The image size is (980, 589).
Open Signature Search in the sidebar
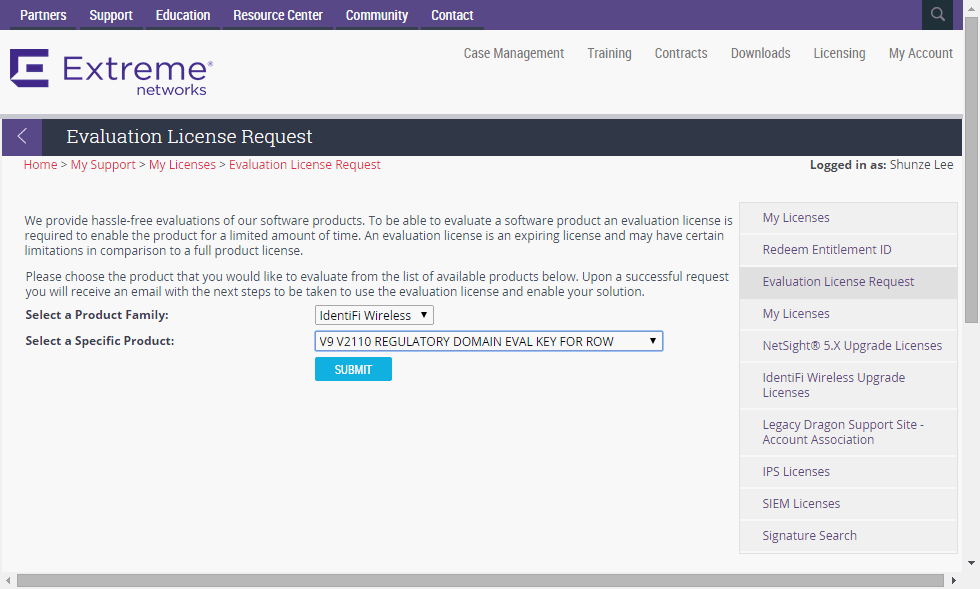pyautogui.click(x=848, y=535)
